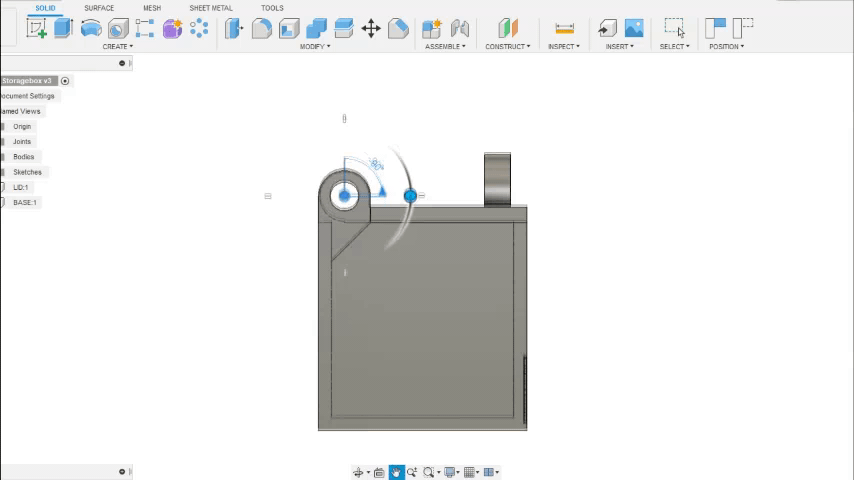Choose the Move/Copy arrows tool
Viewport: 854px width, 480px height.
pyautogui.click(x=371, y=28)
